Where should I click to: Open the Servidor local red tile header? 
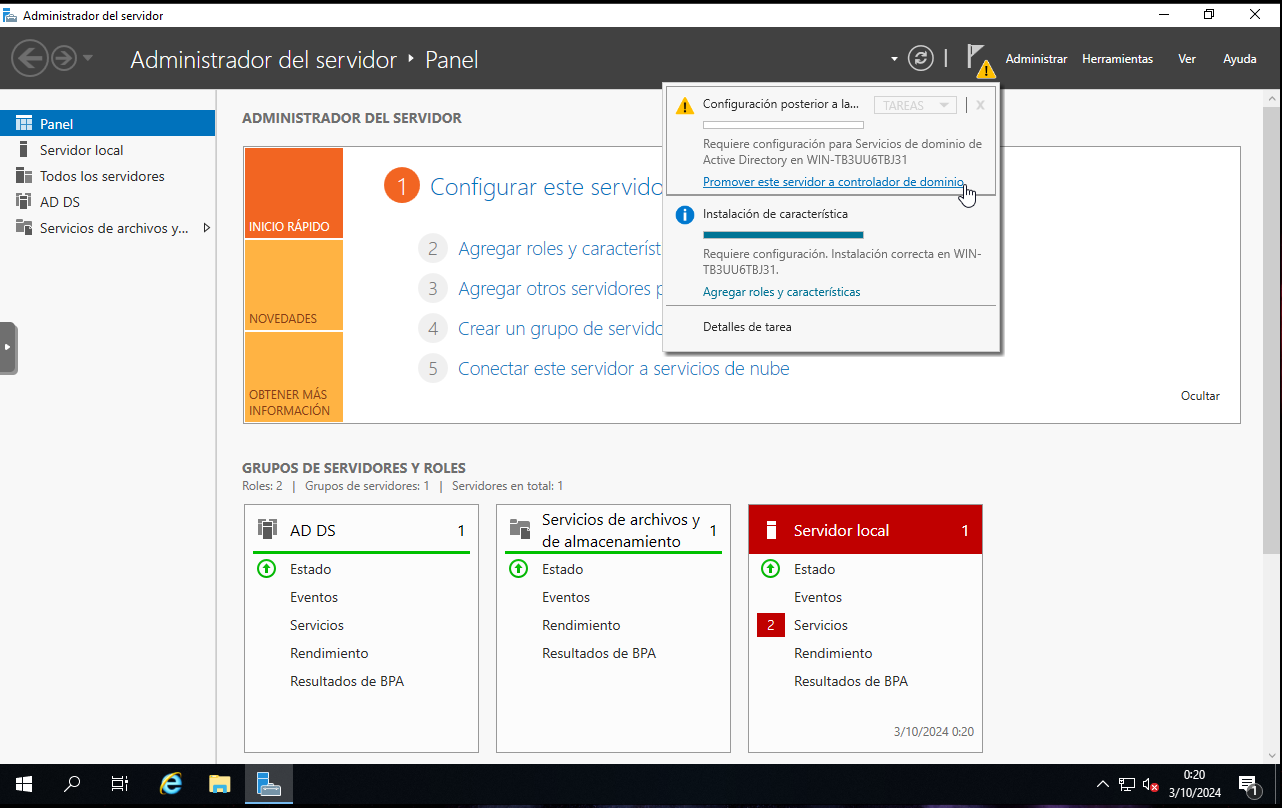tap(865, 530)
